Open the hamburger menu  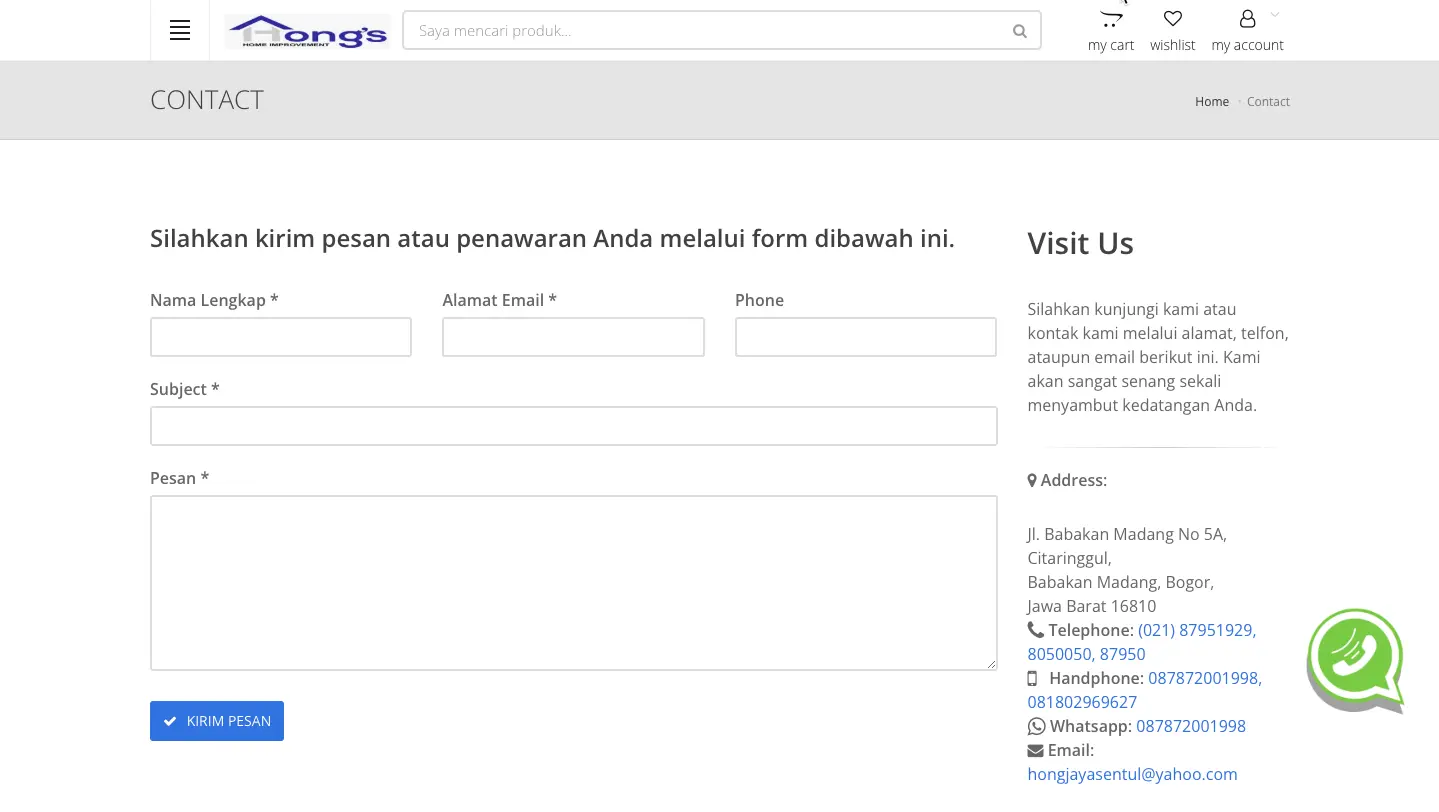(x=180, y=31)
